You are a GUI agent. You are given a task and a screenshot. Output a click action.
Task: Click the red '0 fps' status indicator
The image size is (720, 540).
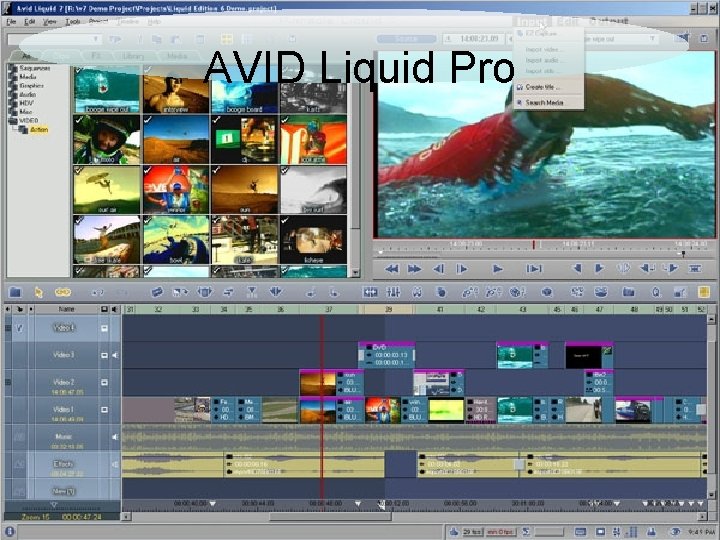pyautogui.click(x=501, y=532)
